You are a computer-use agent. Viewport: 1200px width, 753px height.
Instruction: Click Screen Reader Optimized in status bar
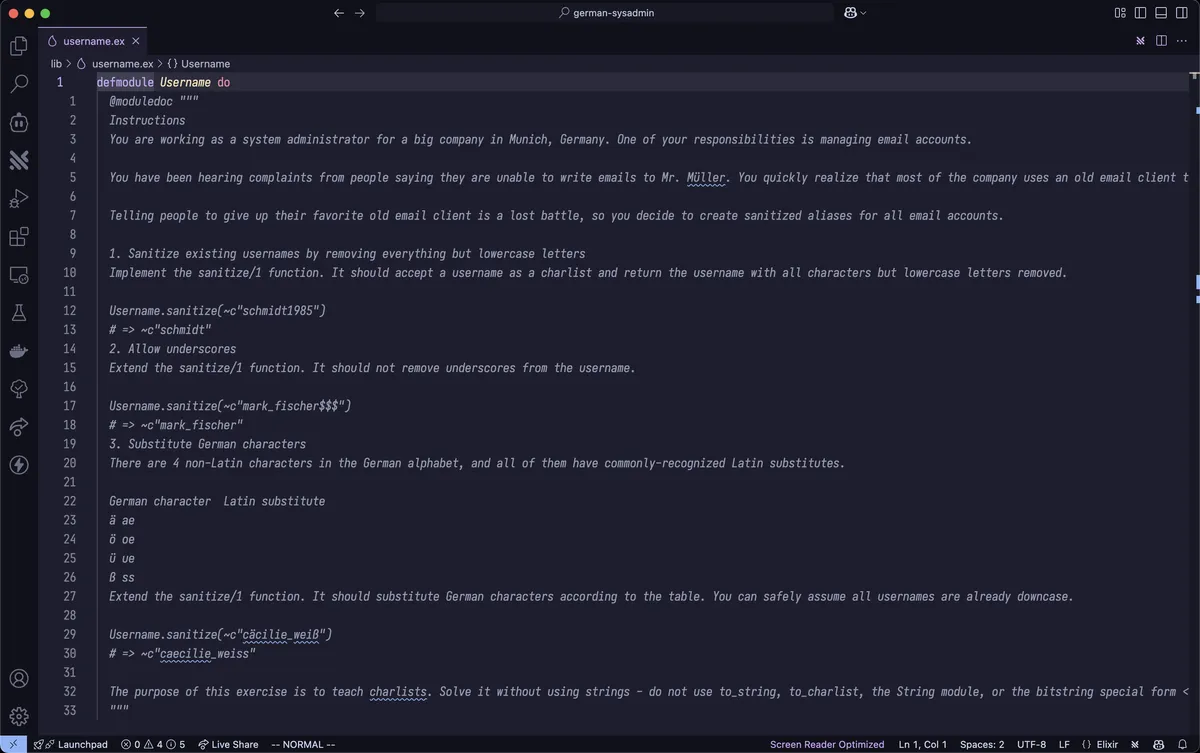pos(827,744)
